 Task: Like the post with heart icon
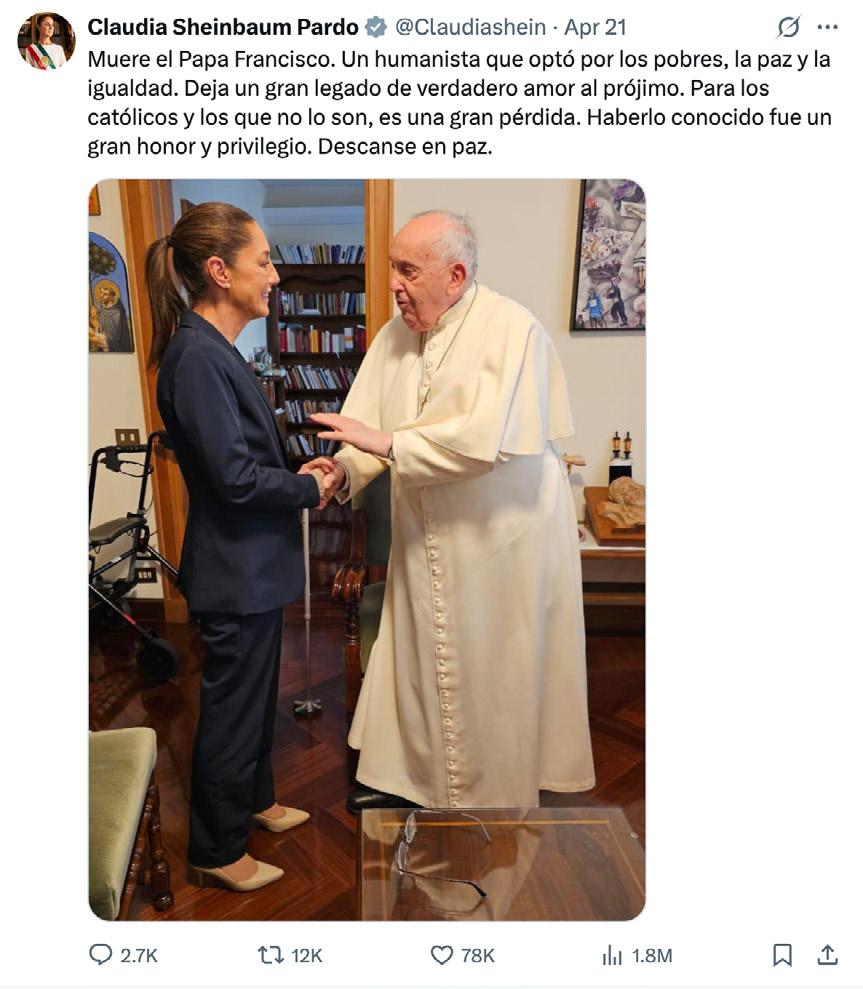(442, 955)
